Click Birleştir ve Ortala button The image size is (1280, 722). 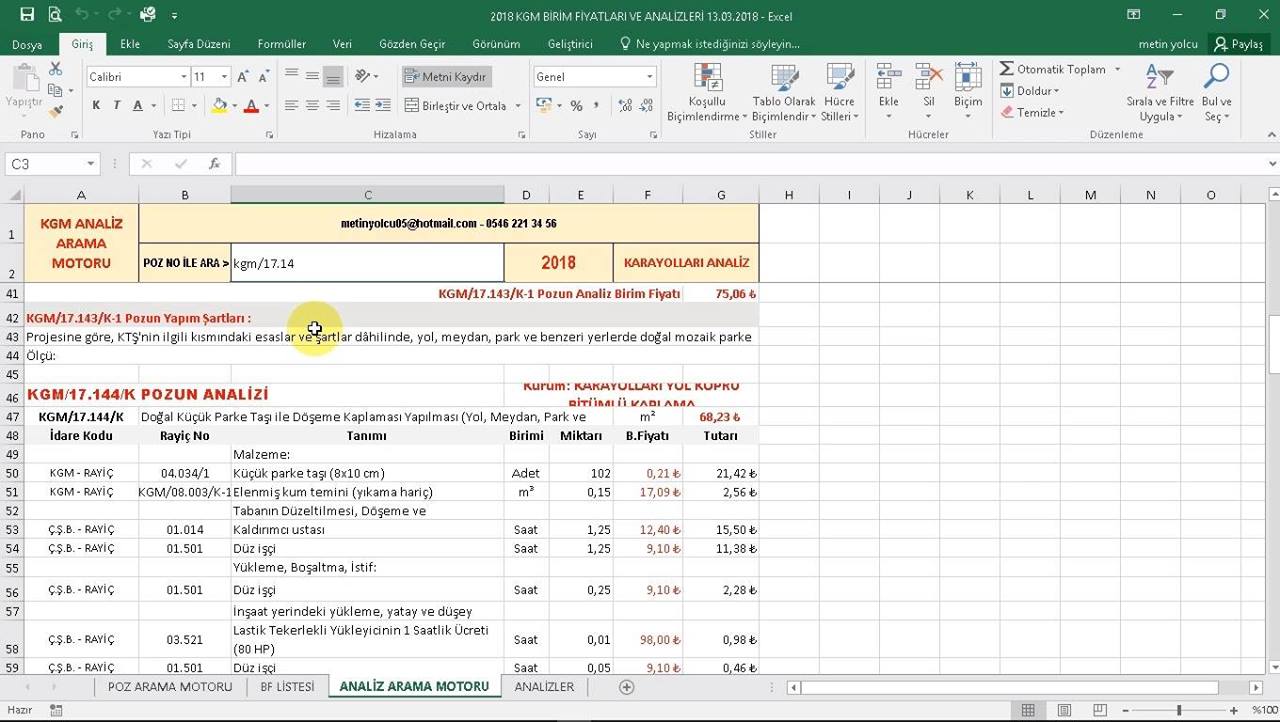pyautogui.click(x=462, y=106)
